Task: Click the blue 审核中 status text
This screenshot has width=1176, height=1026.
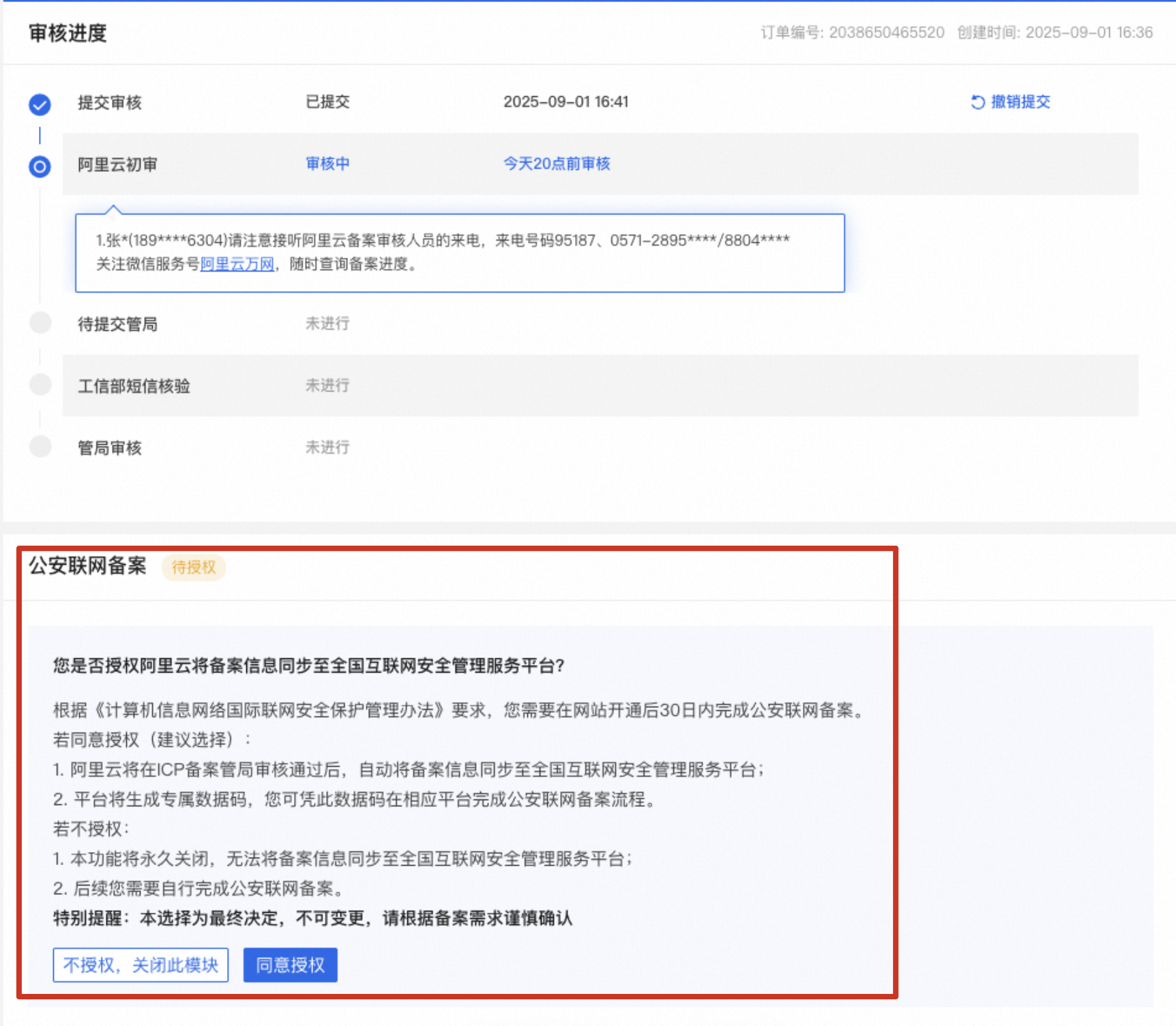Action: tap(327, 164)
